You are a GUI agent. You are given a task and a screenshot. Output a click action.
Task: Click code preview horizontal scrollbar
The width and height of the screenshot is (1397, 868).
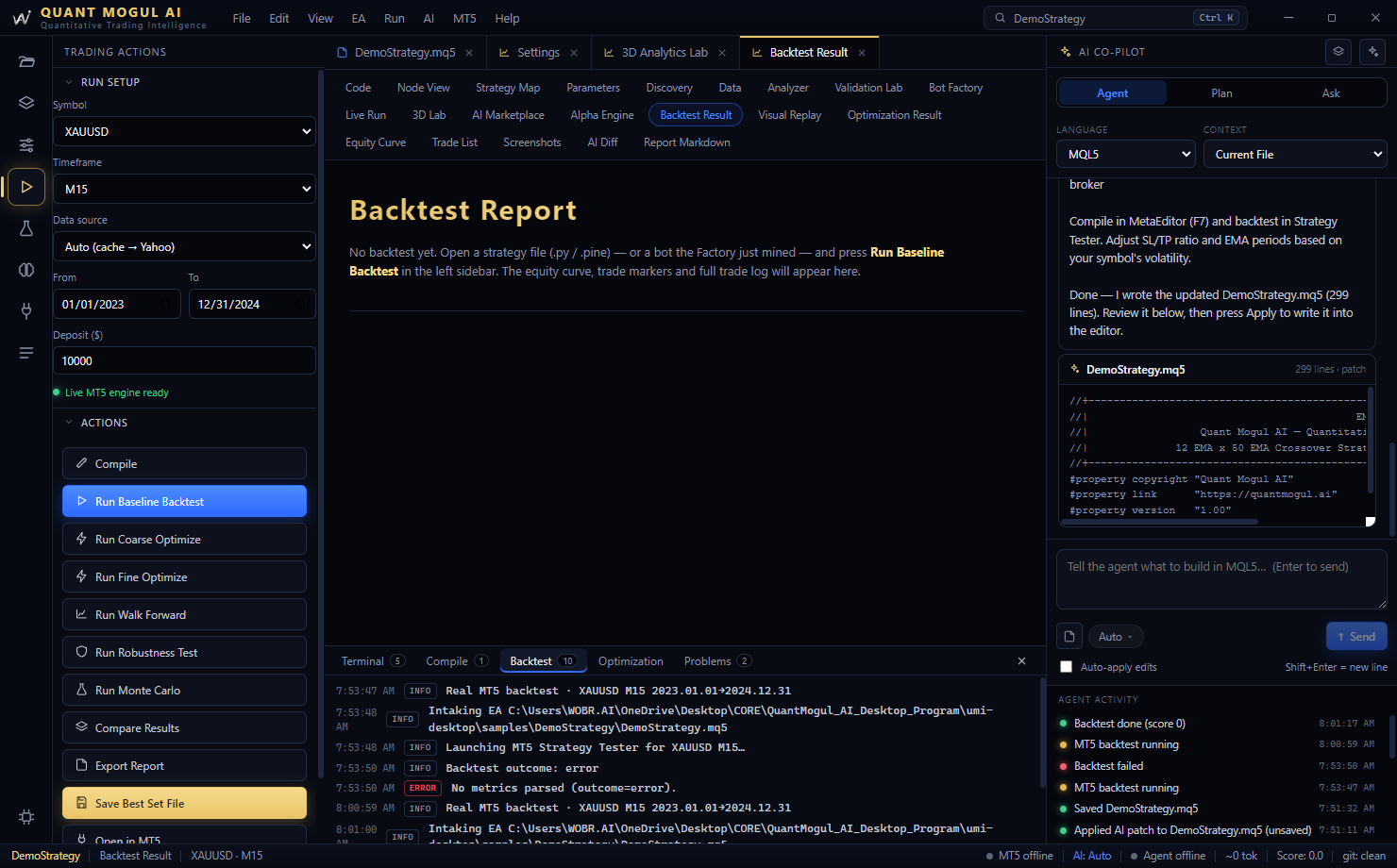pos(1162,522)
